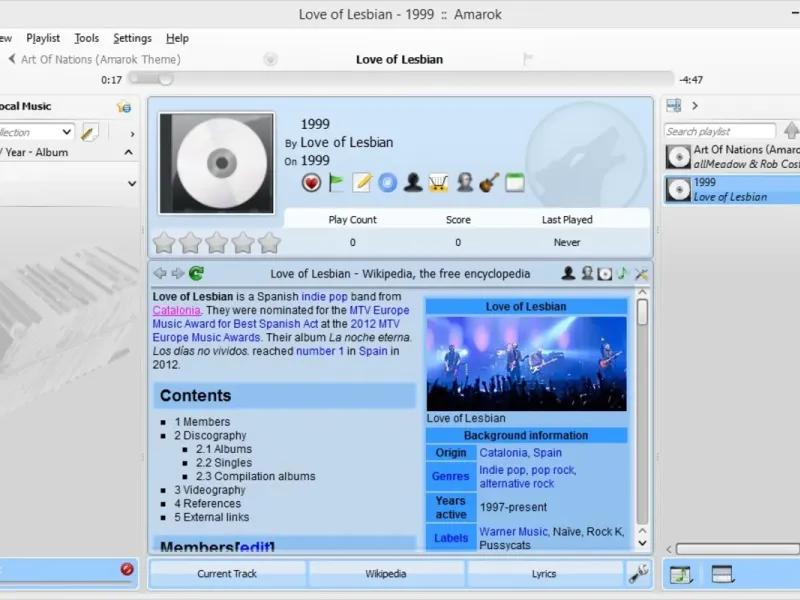
Task: Reload the Wikipedia page with green refresh icon
Action: (196, 273)
